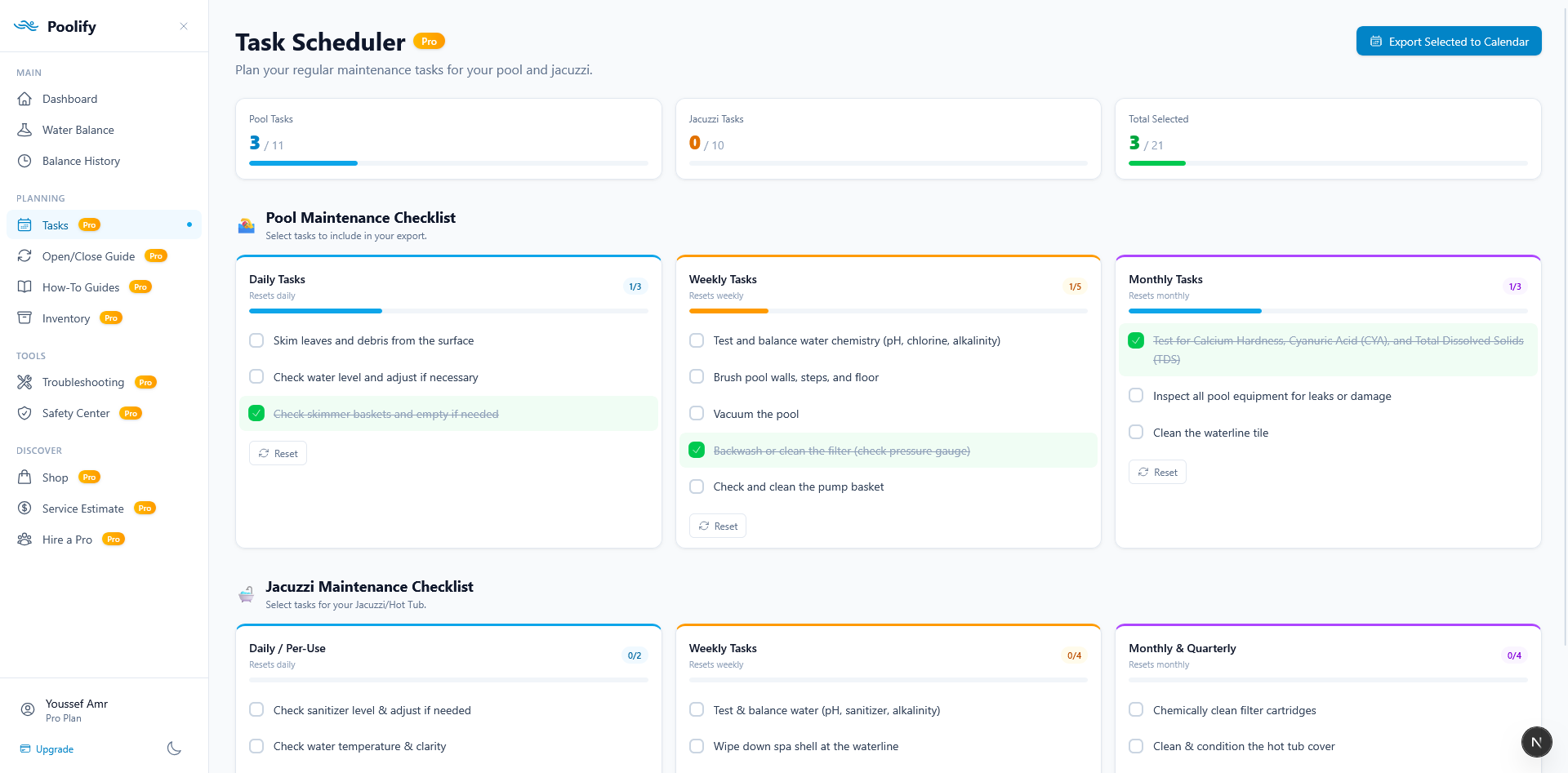Screen dimensions: 1568x773
Task: Click the Jacuzzi Maintenance Checklist tub icon
Action: pyautogui.click(x=246, y=595)
